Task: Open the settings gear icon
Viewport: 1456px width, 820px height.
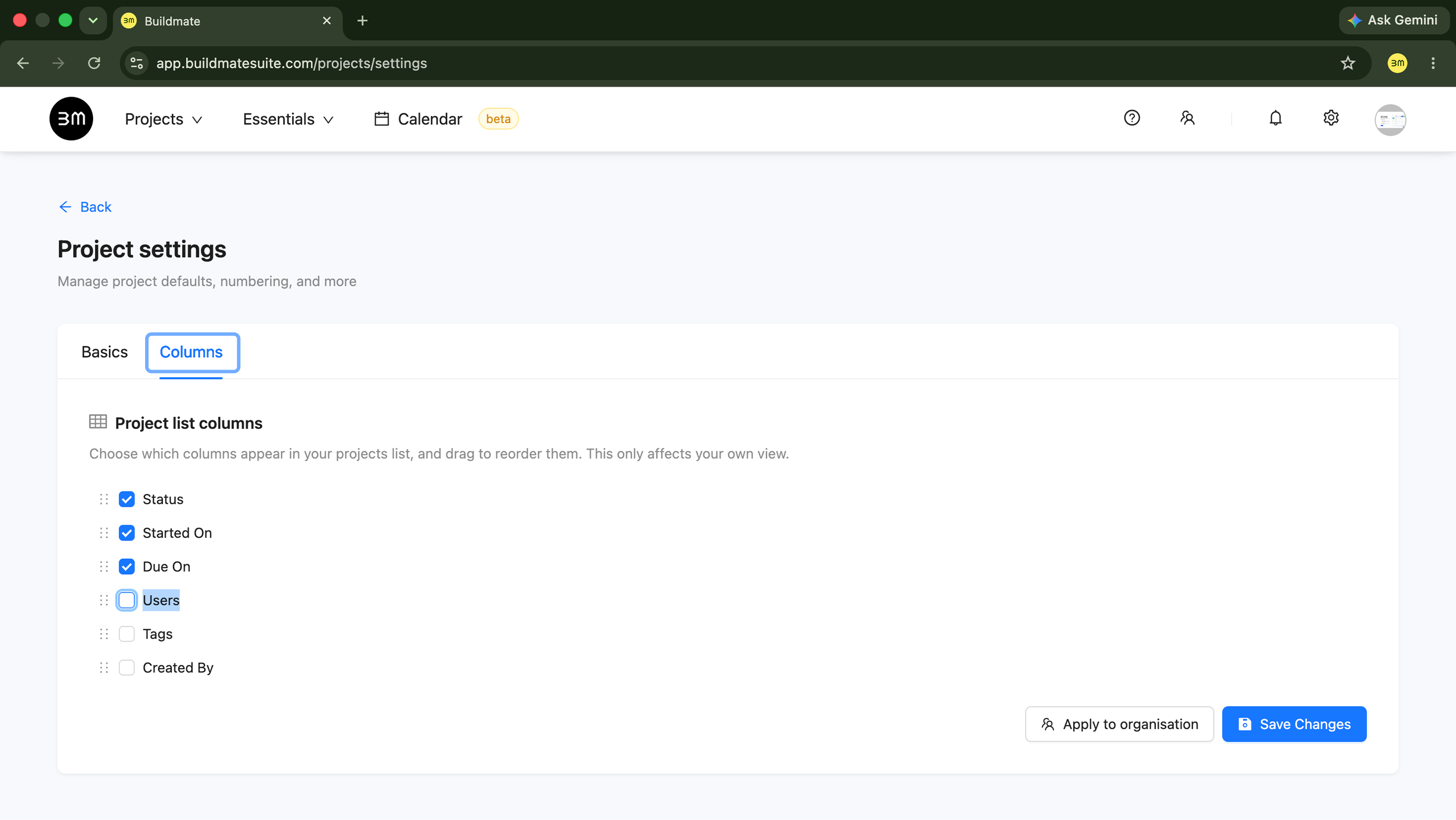Action: click(1331, 117)
